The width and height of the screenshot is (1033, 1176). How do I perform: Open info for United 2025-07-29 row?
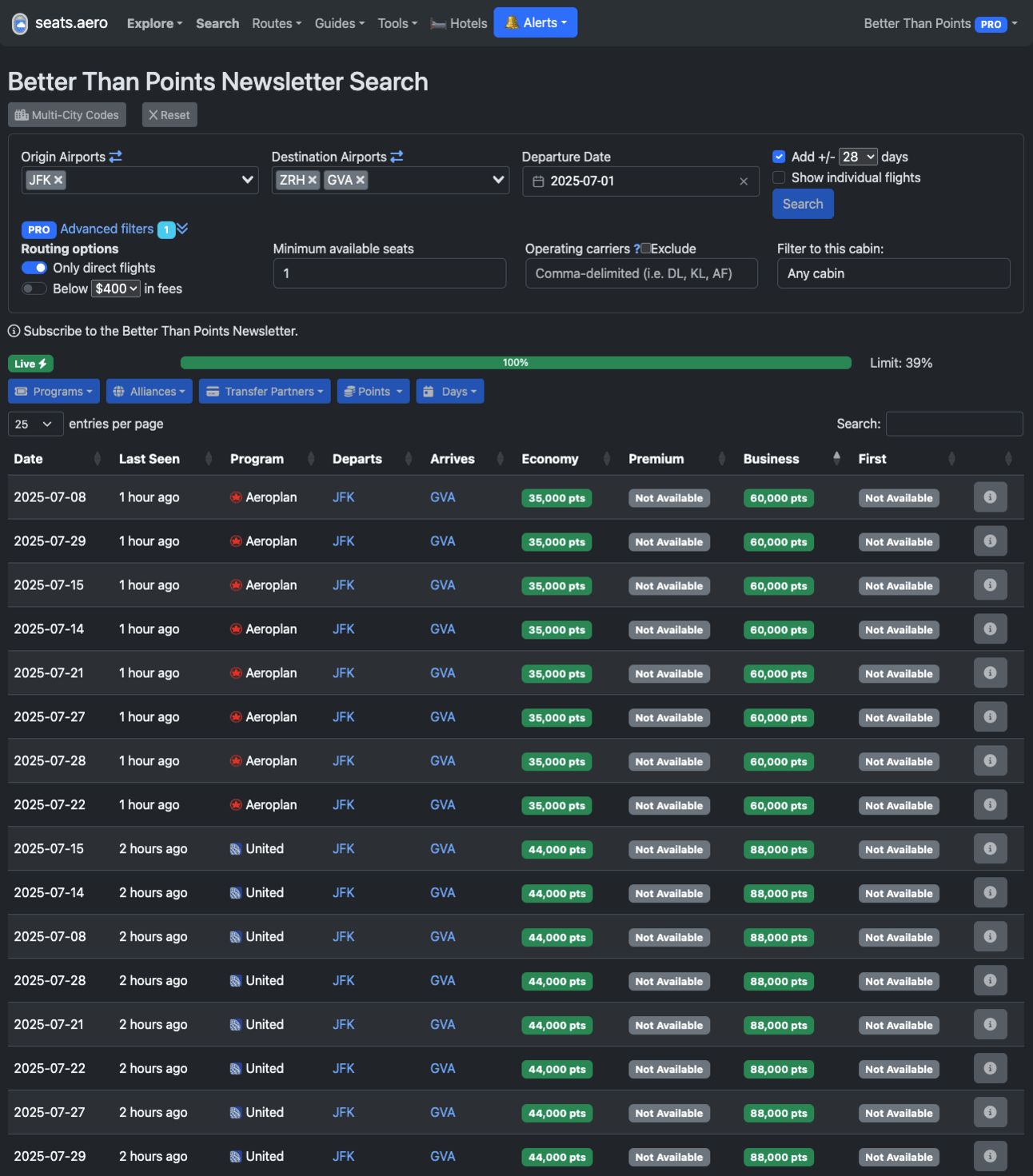990,1157
